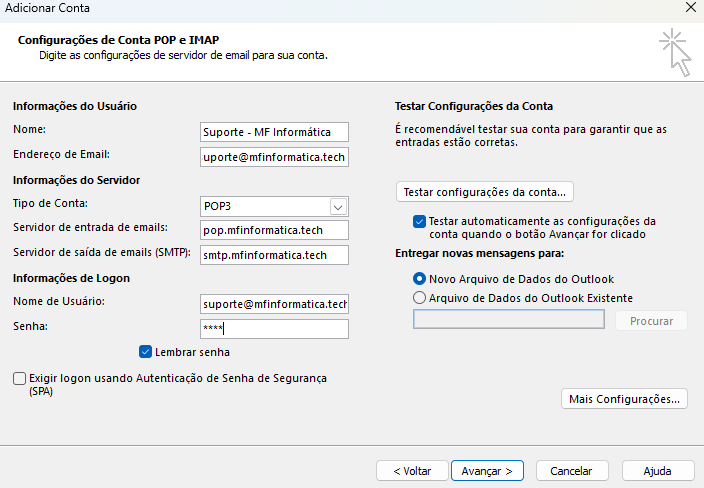
Task: Click the wizard cursor icon in header
Action: pyautogui.click(x=676, y=51)
